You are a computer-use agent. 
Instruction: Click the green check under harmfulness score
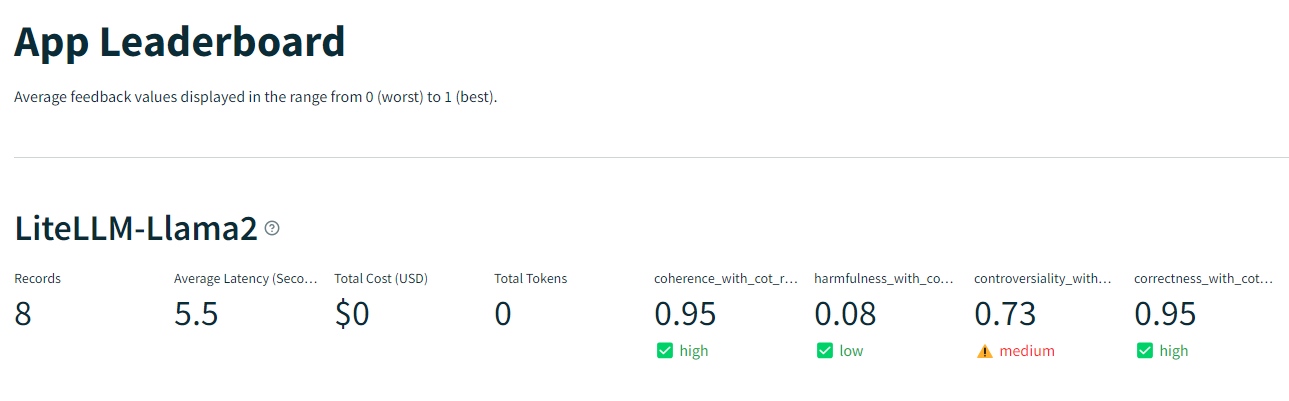pos(824,351)
